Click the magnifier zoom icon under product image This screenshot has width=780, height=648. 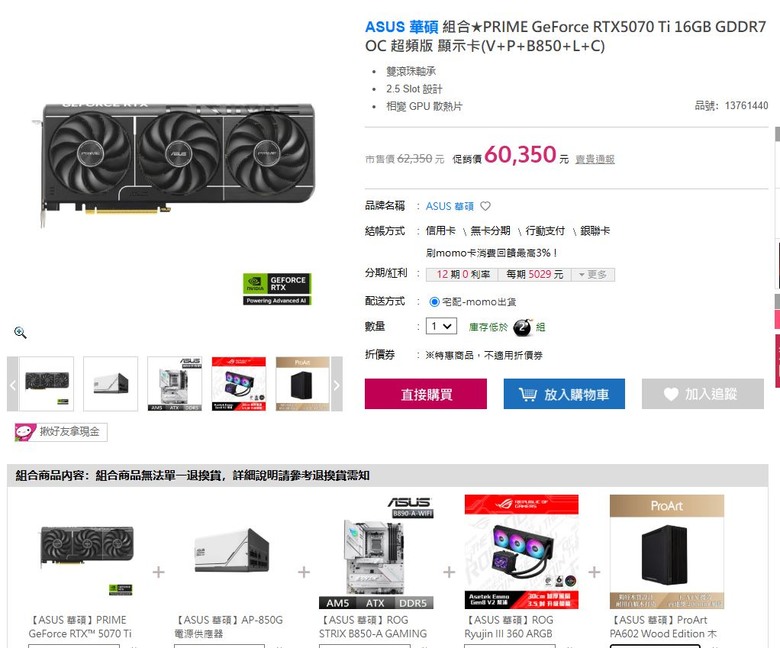coord(20,332)
